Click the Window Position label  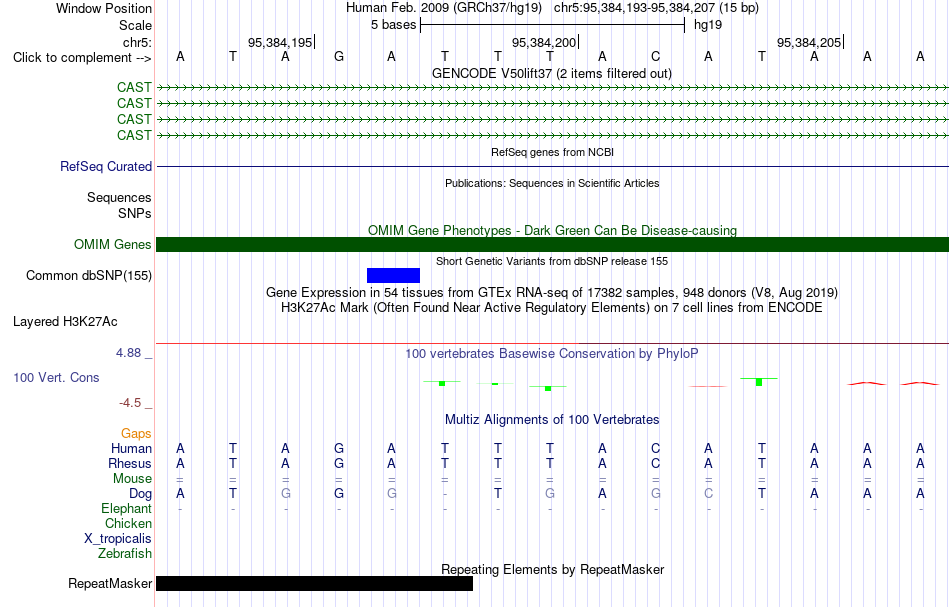tap(104, 8)
